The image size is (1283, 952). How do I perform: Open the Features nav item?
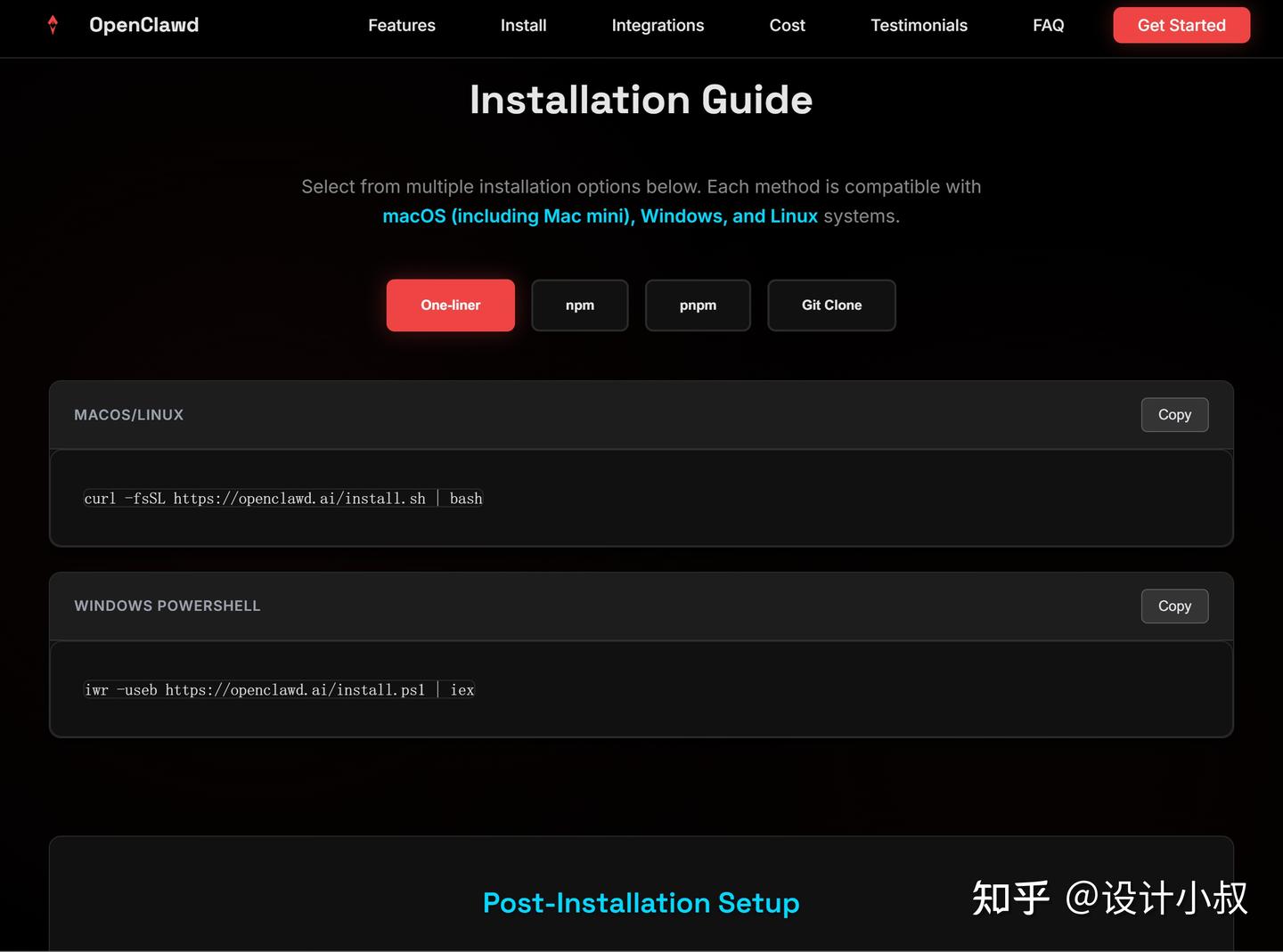click(402, 25)
